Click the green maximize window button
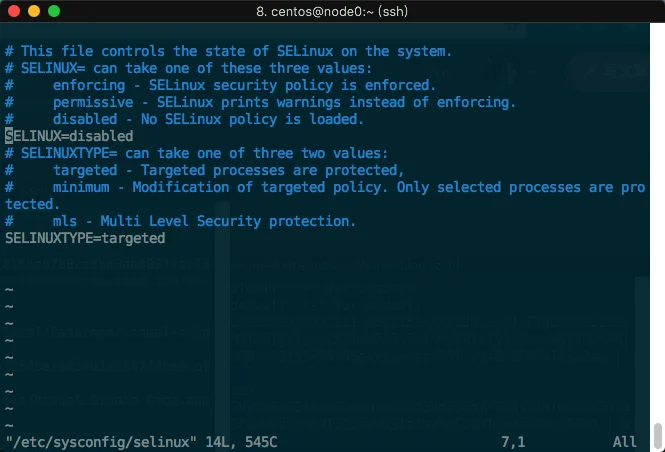This screenshot has width=665, height=452. click(x=53, y=11)
